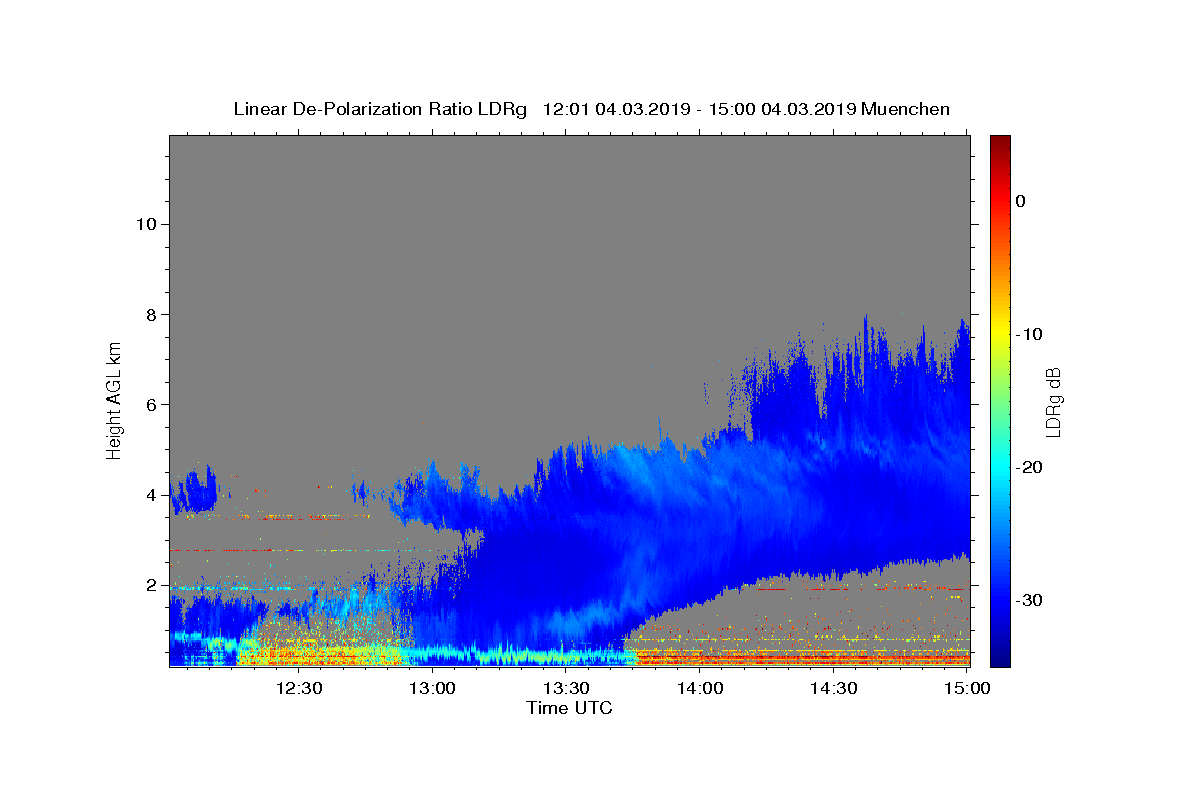1200x800 pixels.
Task: Click the 13:30 time axis label
Action: pos(566,688)
